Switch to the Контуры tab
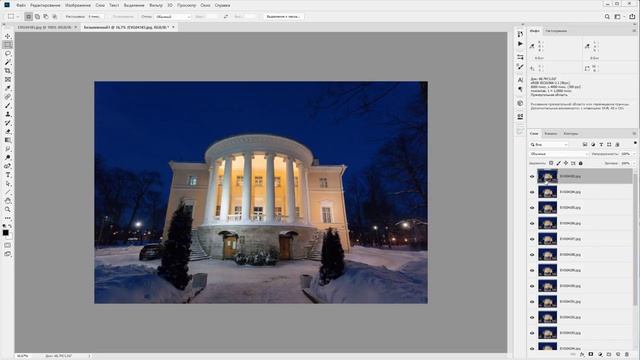 click(x=571, y=133)
